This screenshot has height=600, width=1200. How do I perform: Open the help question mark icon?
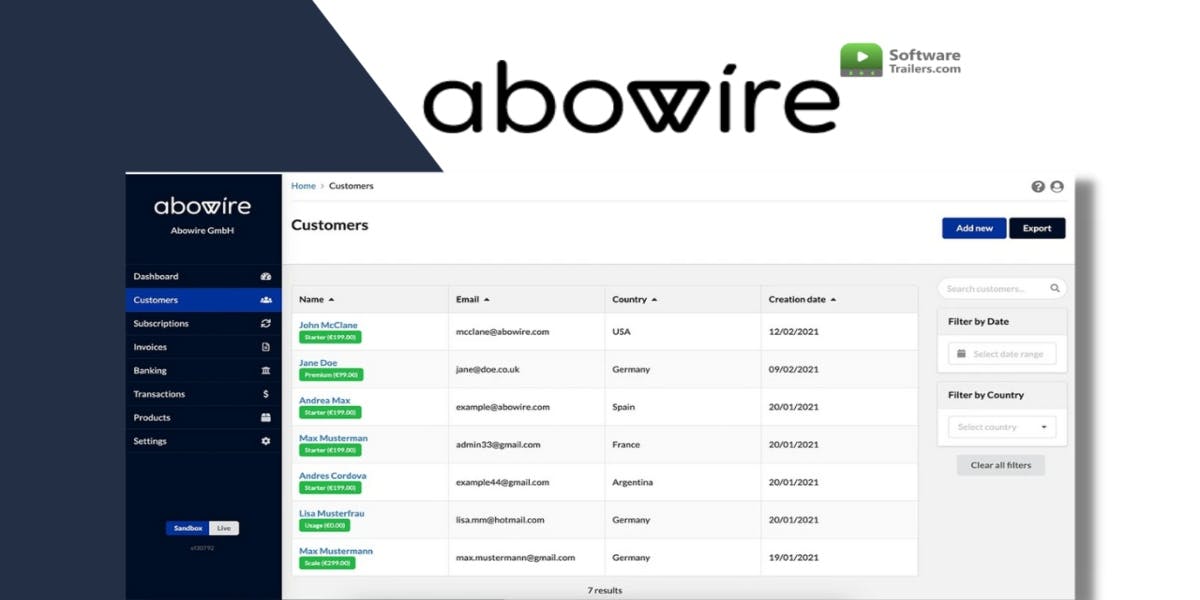point(1038,187)
